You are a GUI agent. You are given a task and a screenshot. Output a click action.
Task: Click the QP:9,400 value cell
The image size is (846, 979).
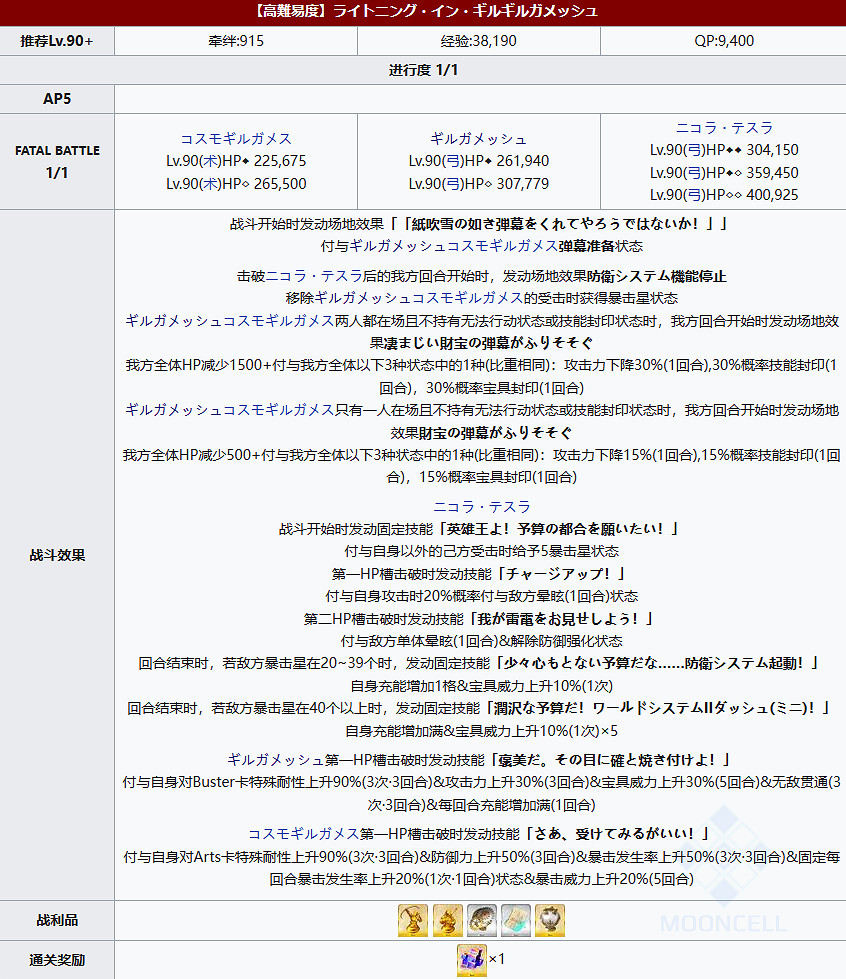click(722, 40)
